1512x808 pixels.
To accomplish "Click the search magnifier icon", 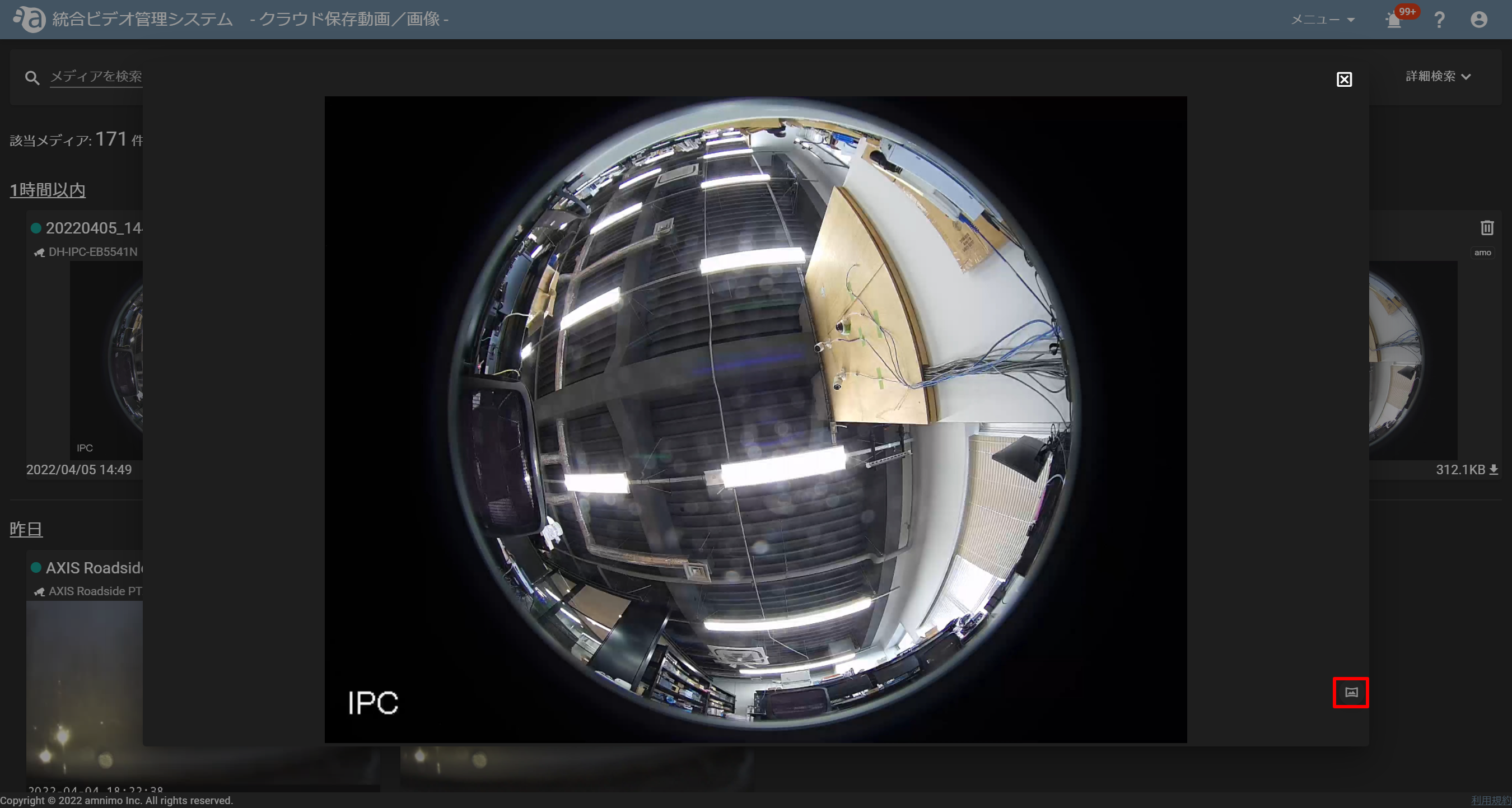I will point(32,77).
